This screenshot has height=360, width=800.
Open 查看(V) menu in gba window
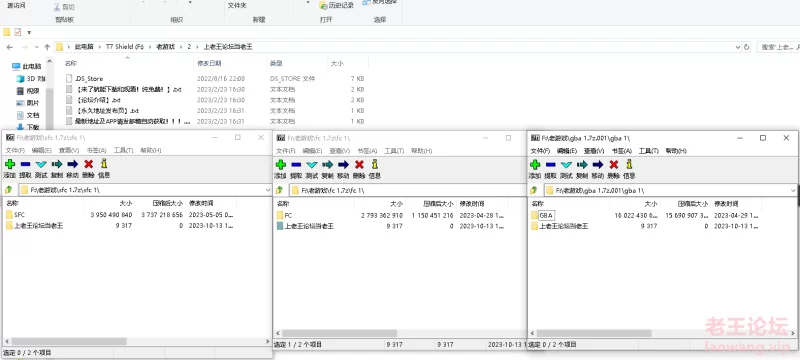(x=594, y=151)
